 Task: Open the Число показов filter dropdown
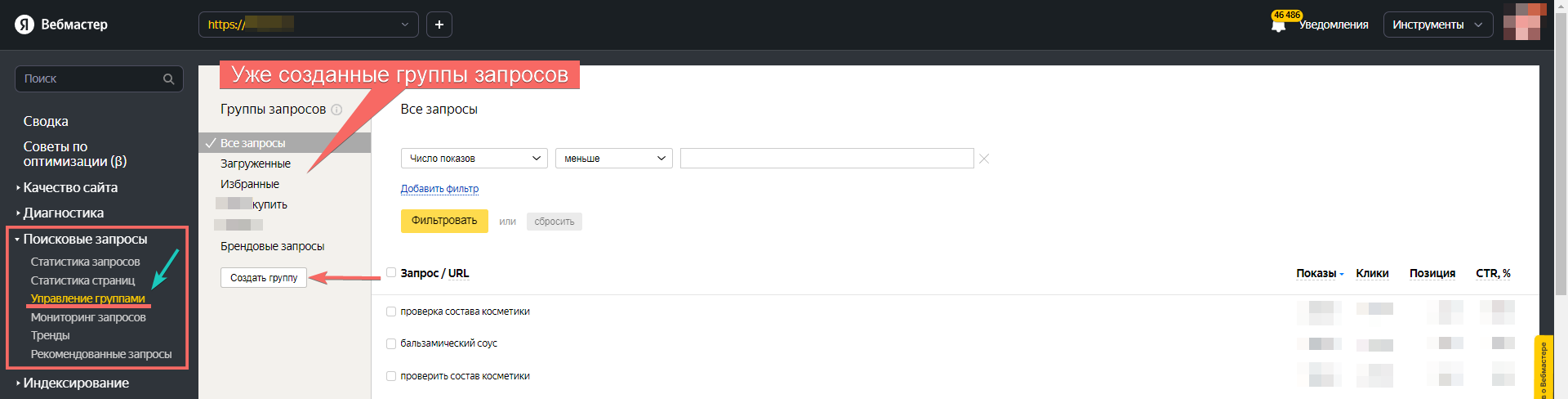[x=474, y=158]
